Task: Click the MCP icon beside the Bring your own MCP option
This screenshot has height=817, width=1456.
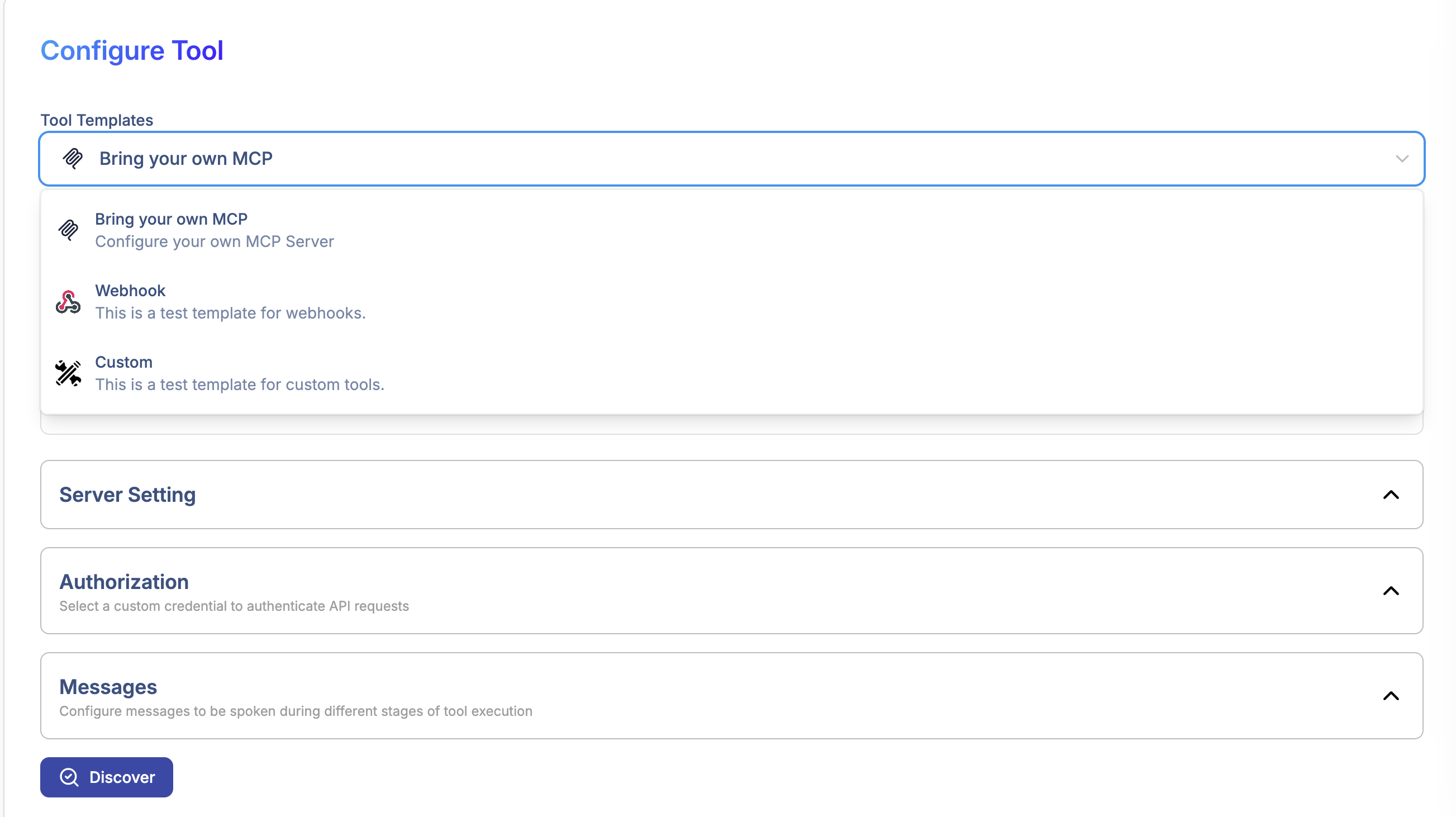Action: (68, 230)
